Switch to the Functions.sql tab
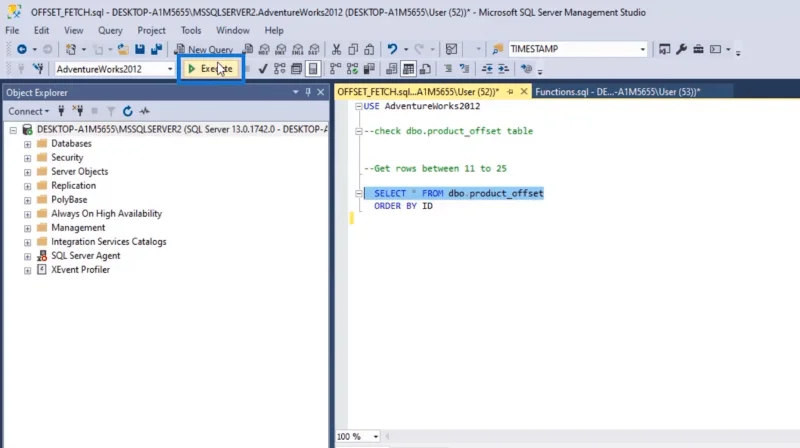This screenshot has height=448, width=800. point(617,92)
